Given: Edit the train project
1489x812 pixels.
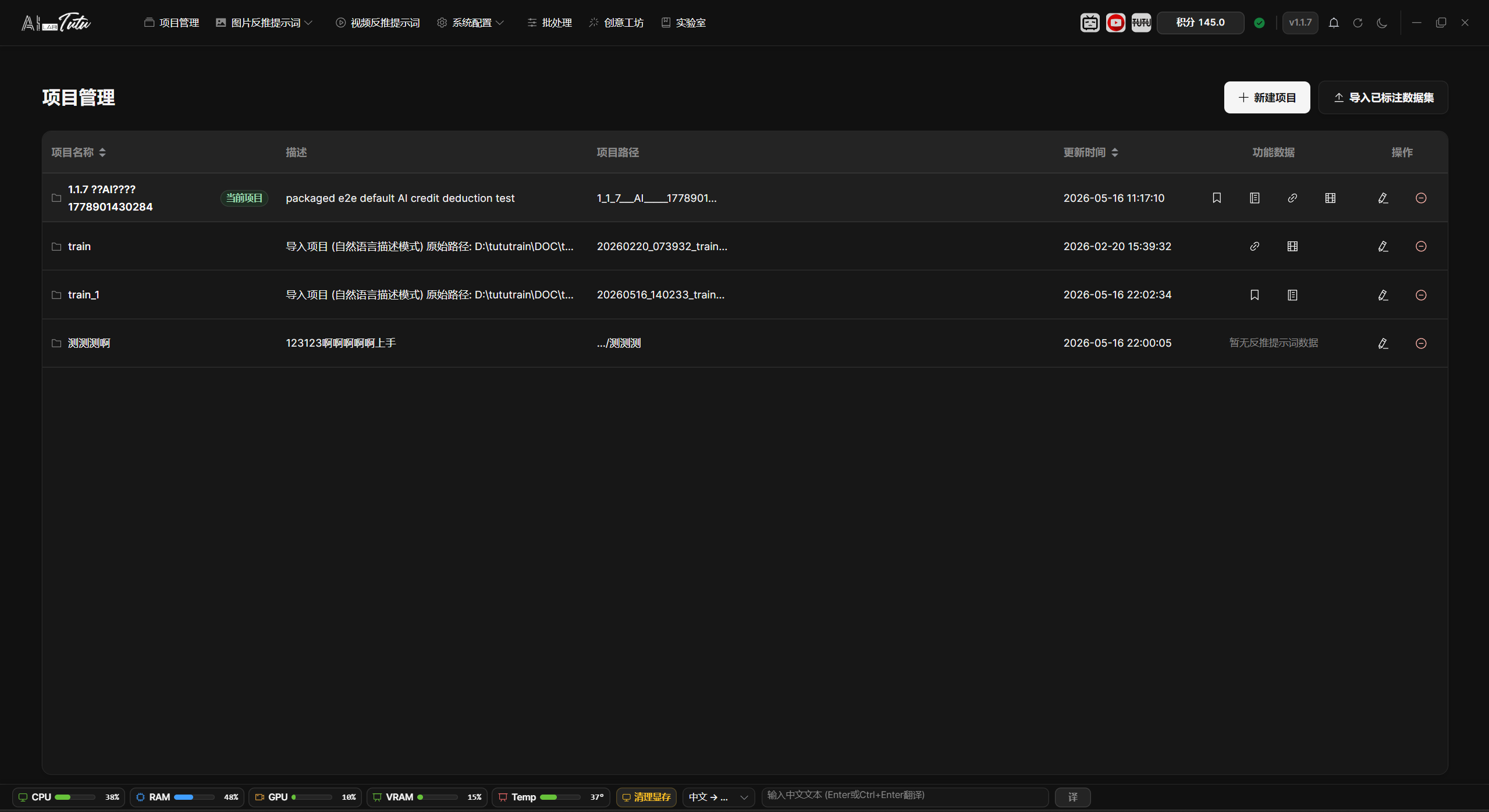Looking at the screenshot, I should click(x=1383, y=246).
